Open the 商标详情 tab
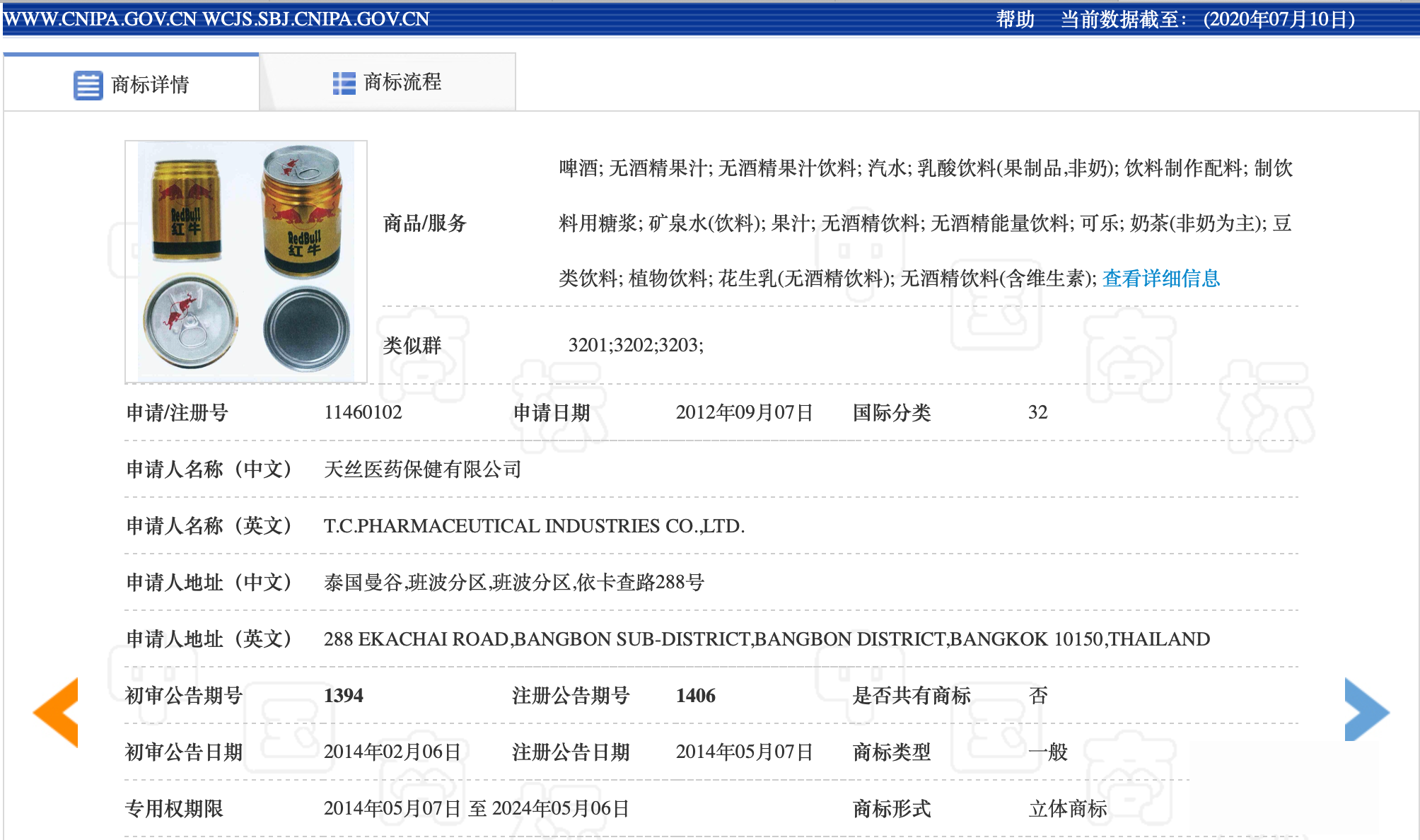 pyautogui.click(x=149, y=85)
